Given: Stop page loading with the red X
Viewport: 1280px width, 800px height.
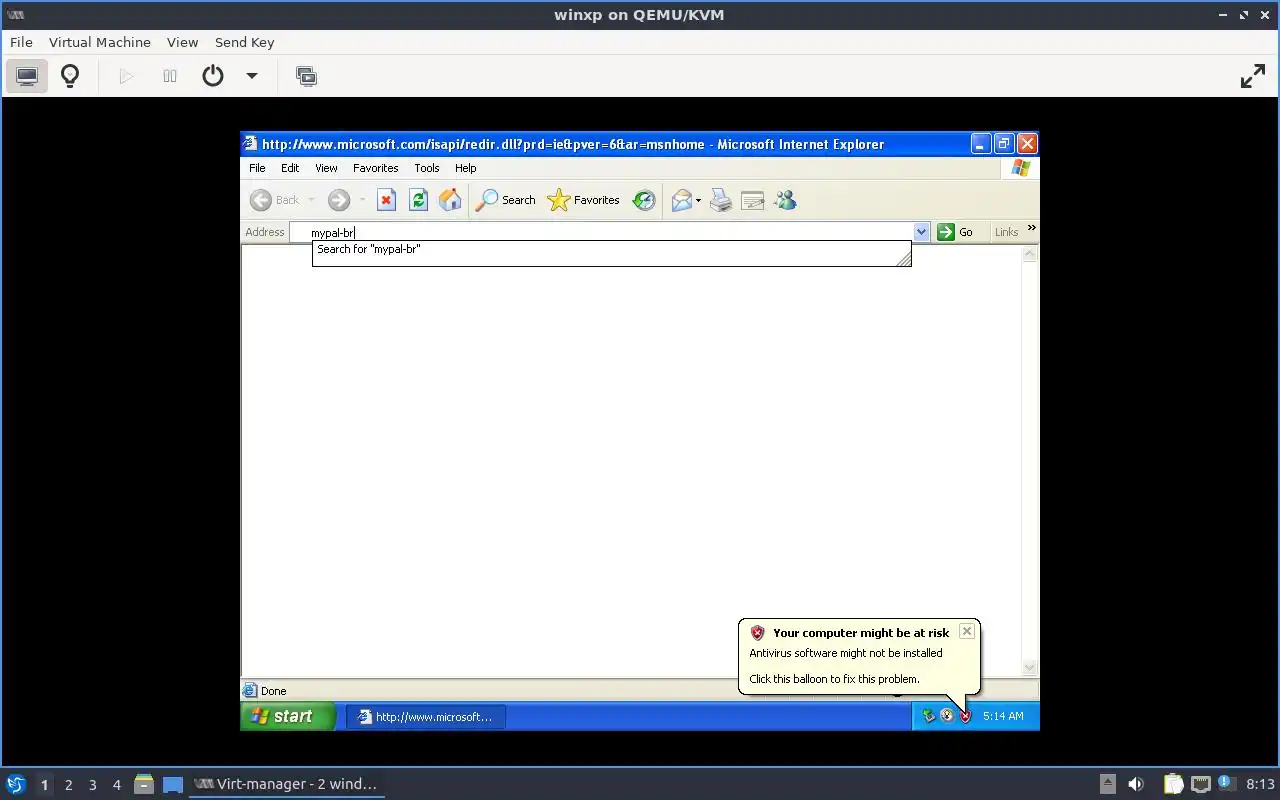Looking at the screenshot, I should point(386,200).
